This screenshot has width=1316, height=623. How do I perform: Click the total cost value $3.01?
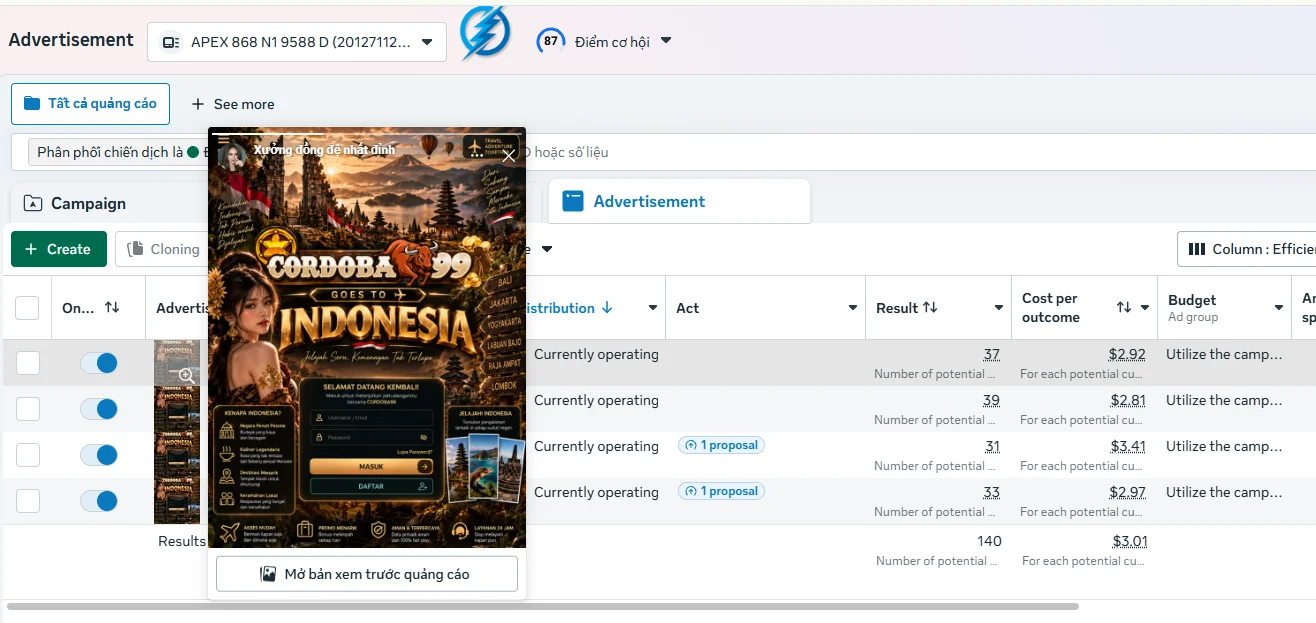(x=1130, y=541)
